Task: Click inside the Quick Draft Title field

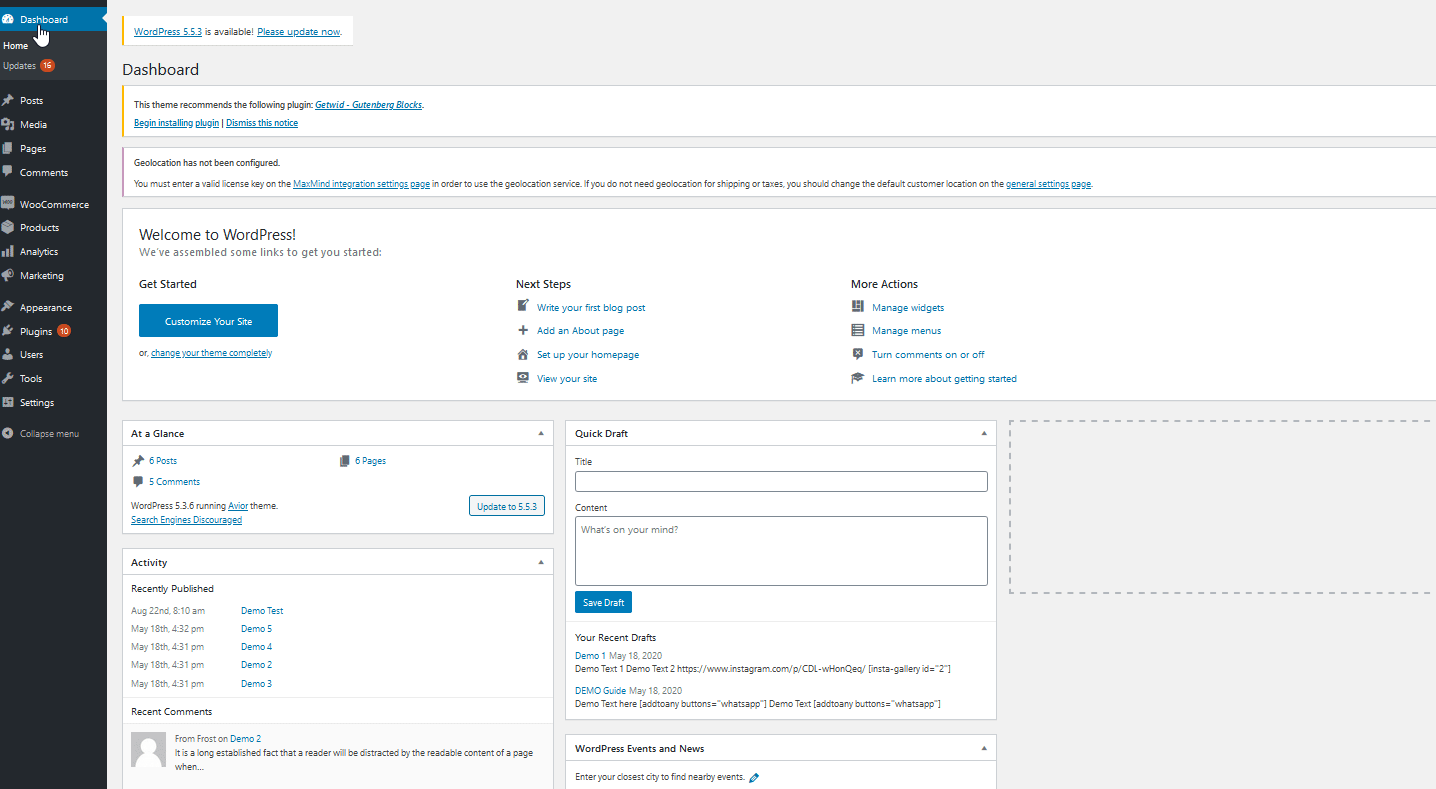Action: (781, 481)
